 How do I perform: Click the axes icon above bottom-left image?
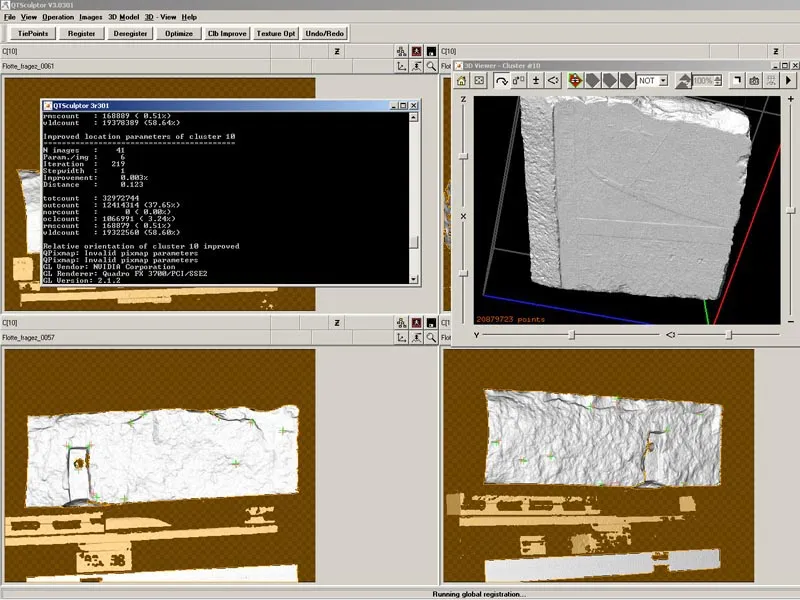[402, 338]
